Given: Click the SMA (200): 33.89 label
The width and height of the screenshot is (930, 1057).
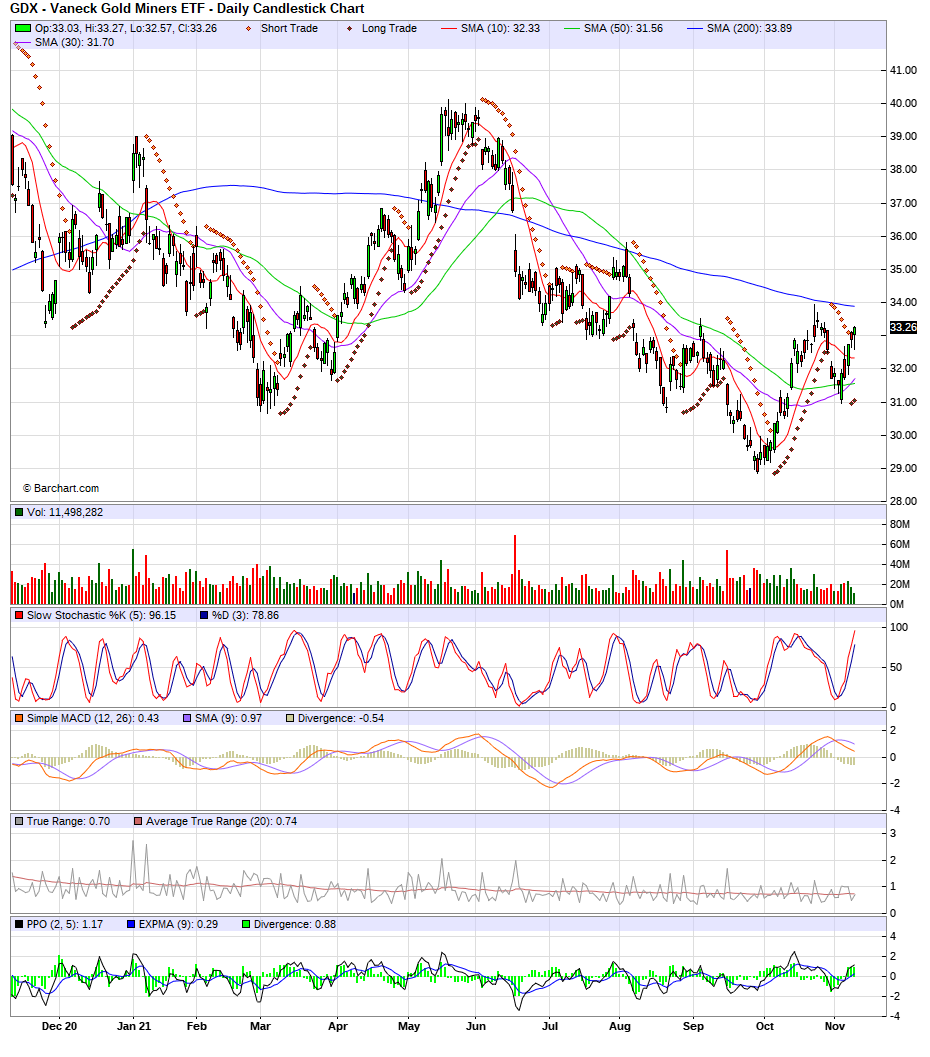Looking at the screenshot, I should 749,28.
